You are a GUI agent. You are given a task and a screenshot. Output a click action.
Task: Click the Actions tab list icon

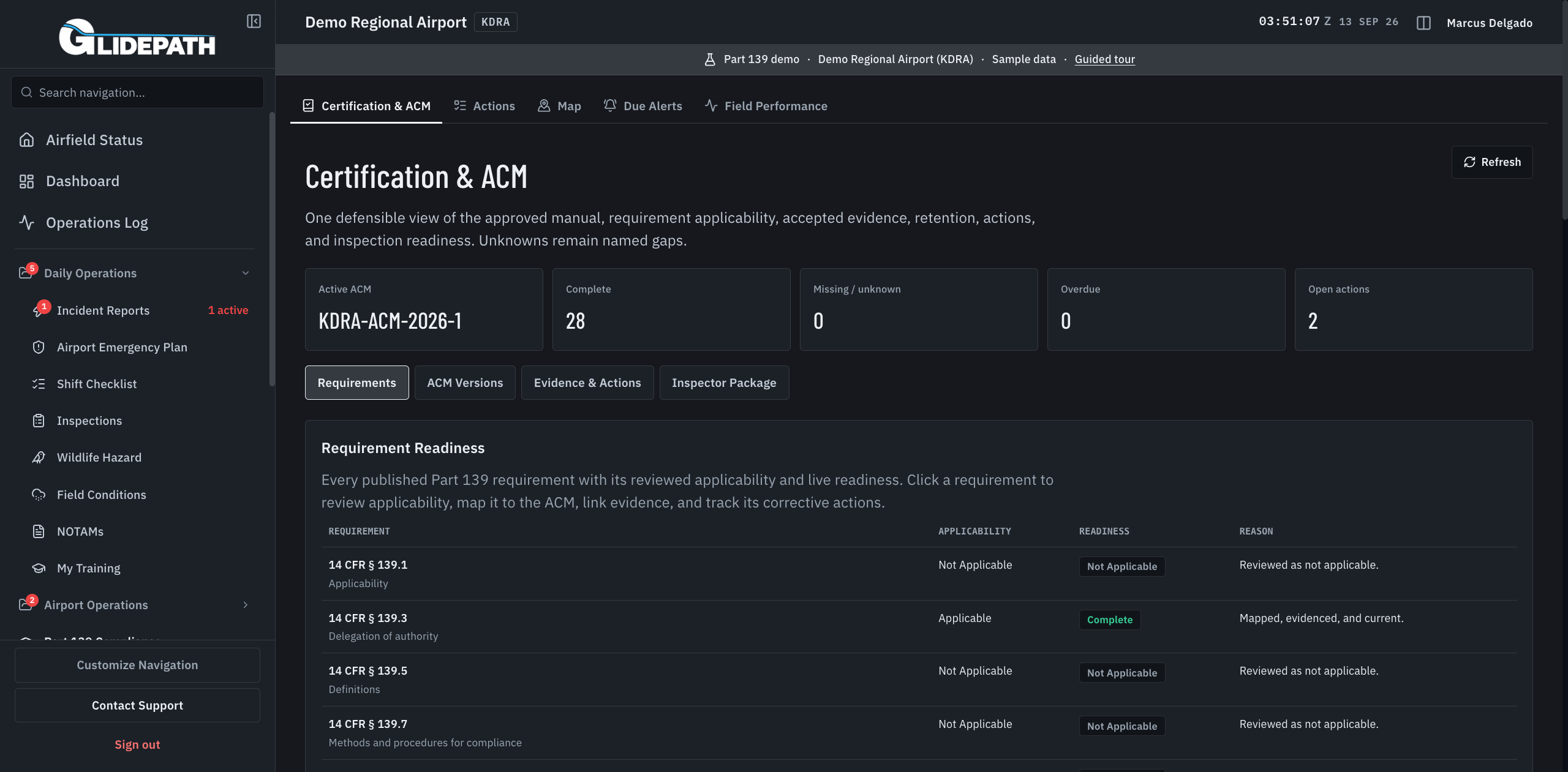coord(460,106)
